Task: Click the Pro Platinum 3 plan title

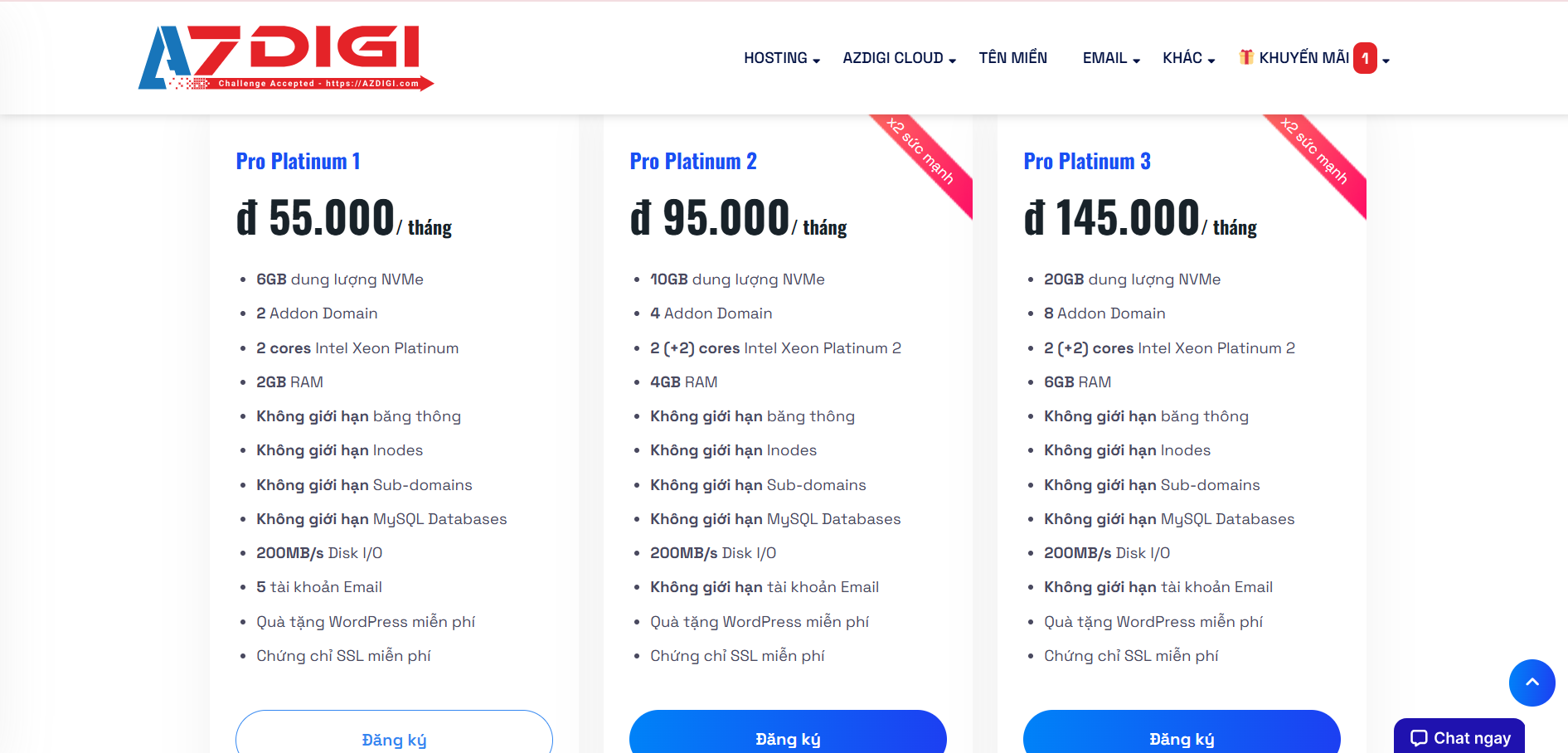Action: [x=1087, y=161]
